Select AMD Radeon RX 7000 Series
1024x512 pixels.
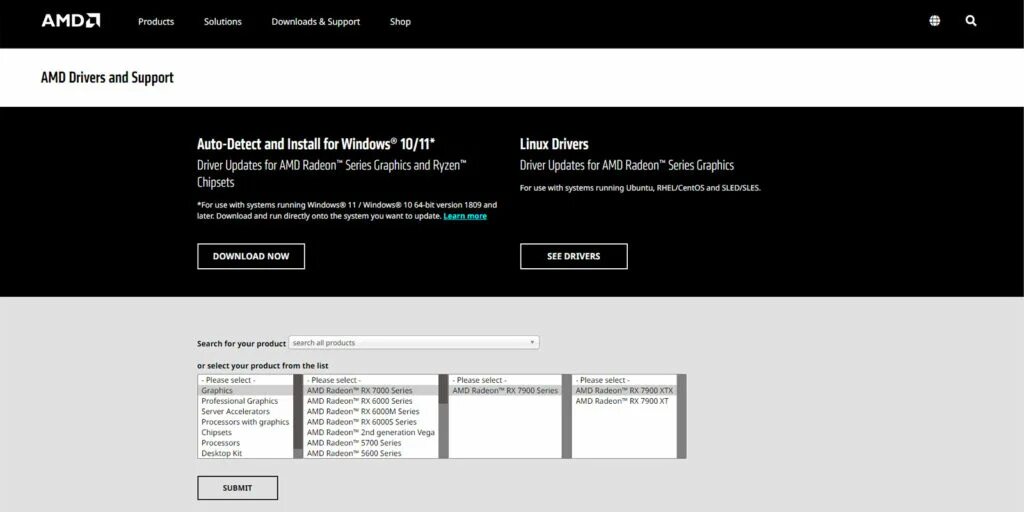371,391
